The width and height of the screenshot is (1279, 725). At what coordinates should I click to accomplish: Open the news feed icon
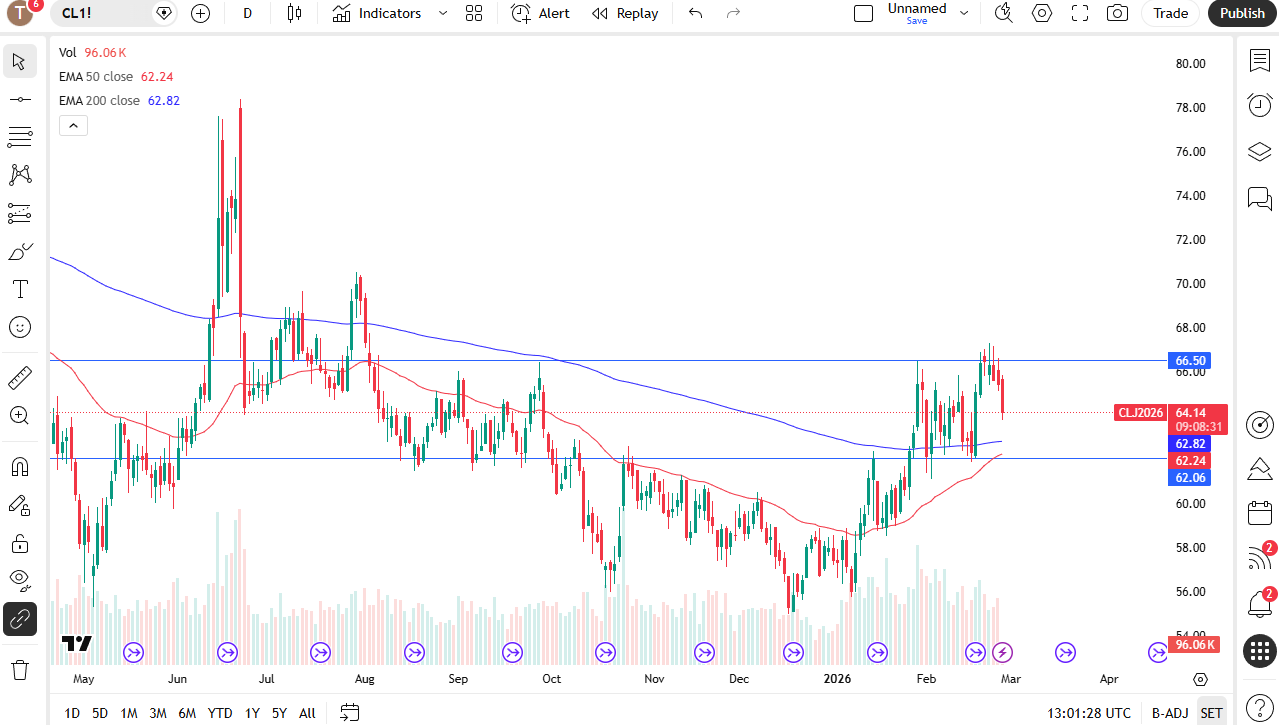[x=1259, y=559]
